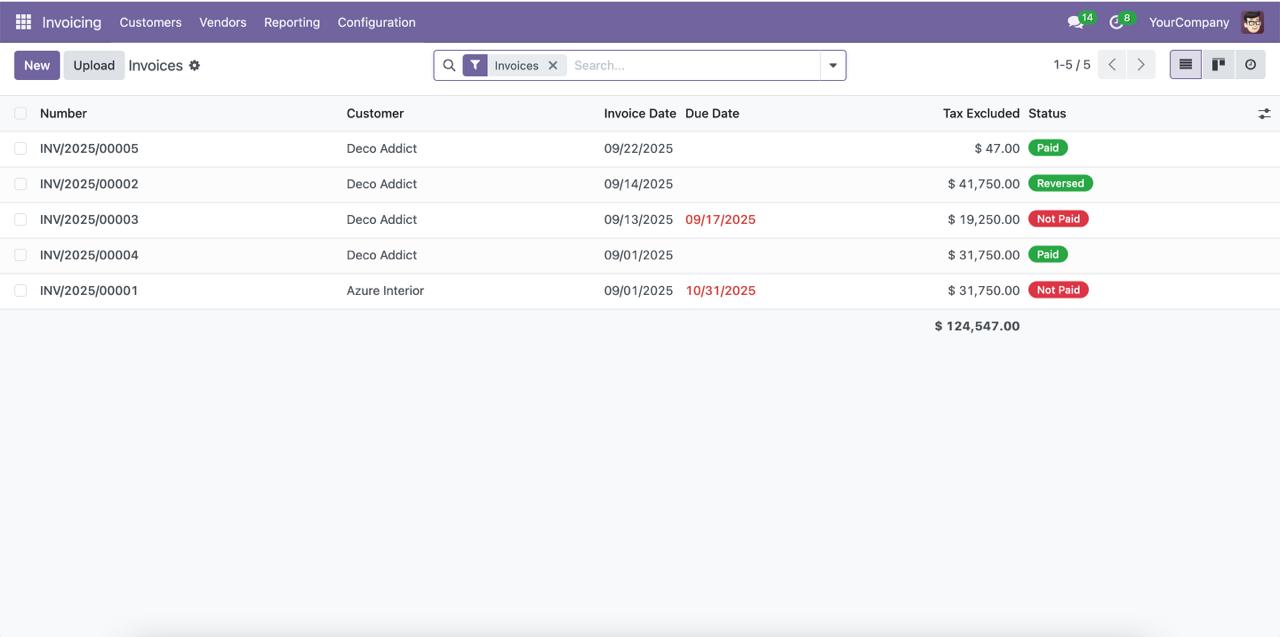Open the messages chat icon with badge 14
The image size is (1280, 637).
(x=1076, y=22)
